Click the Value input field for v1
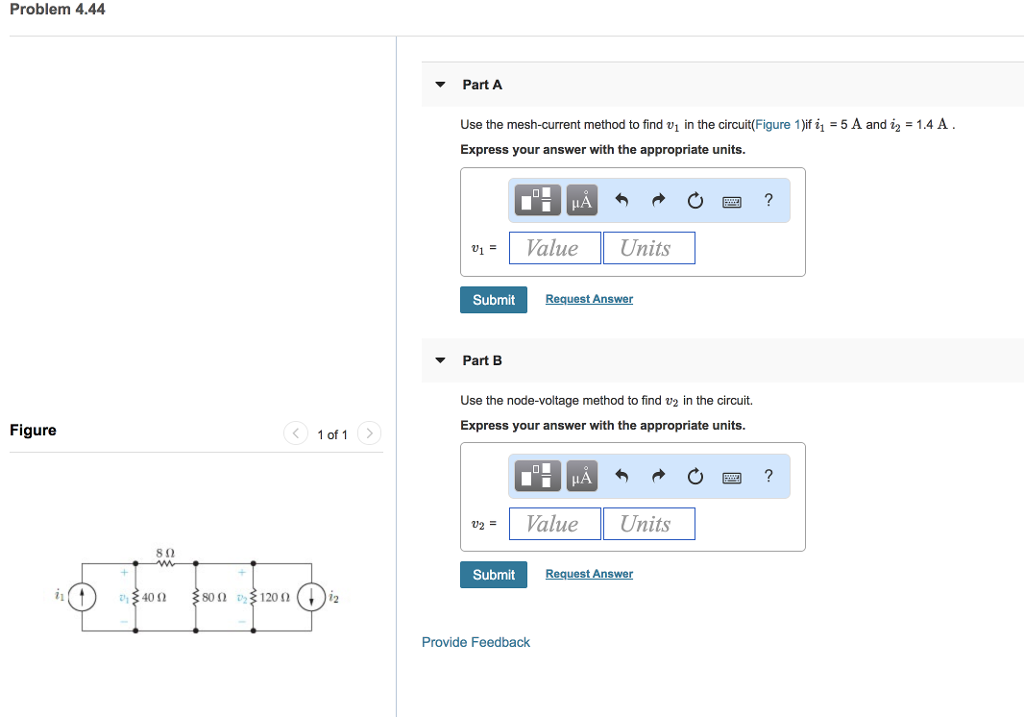 pyautogui.click(x=554, y=247)
